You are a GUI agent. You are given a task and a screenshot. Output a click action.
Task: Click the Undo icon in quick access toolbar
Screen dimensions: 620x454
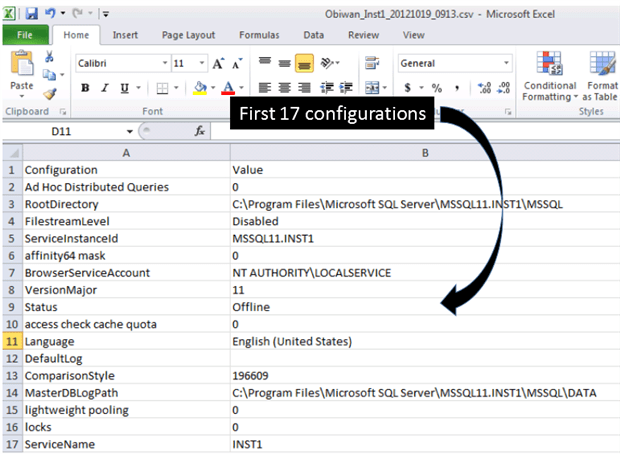tap(50, 13)
